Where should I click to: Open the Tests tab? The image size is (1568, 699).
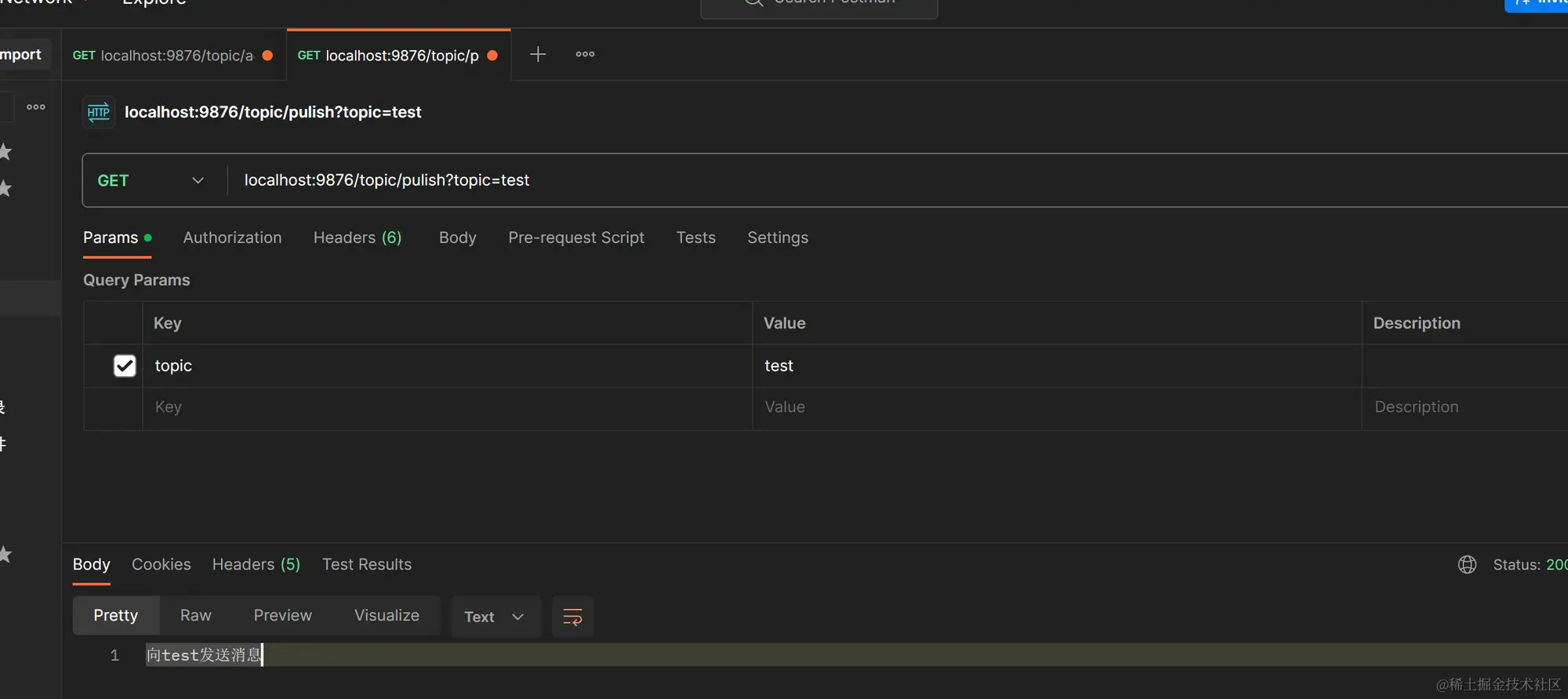coord(696,237)
